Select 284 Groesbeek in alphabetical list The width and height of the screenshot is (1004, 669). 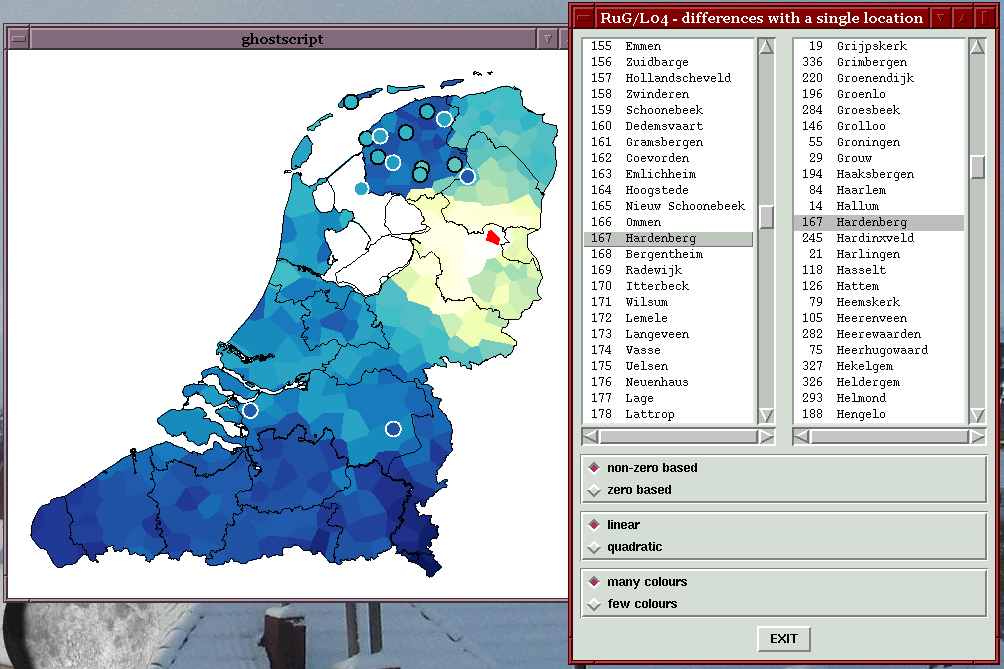[x=879, y=110]
